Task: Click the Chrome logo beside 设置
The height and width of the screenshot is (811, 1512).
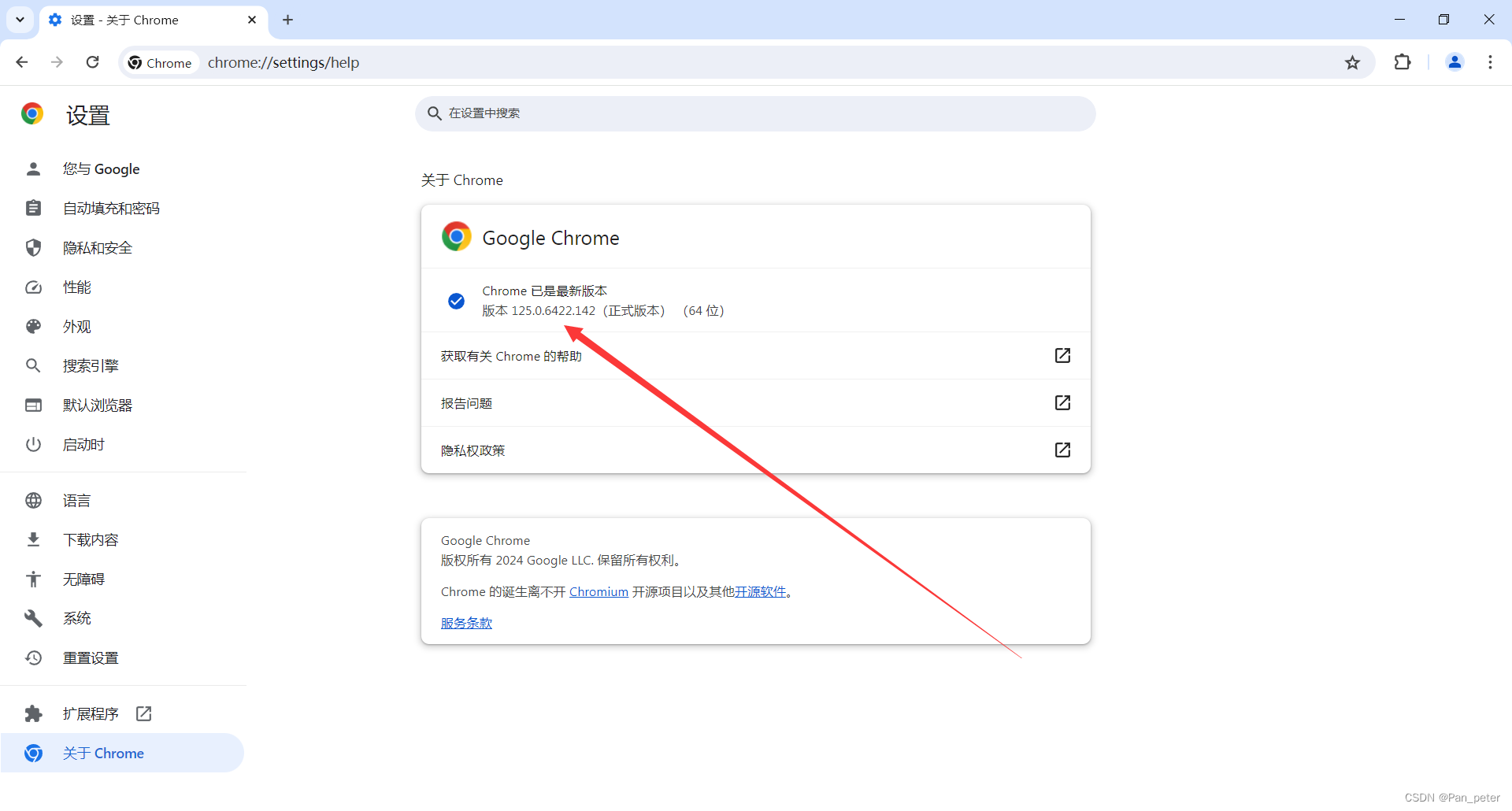Action: click(32, 114)
